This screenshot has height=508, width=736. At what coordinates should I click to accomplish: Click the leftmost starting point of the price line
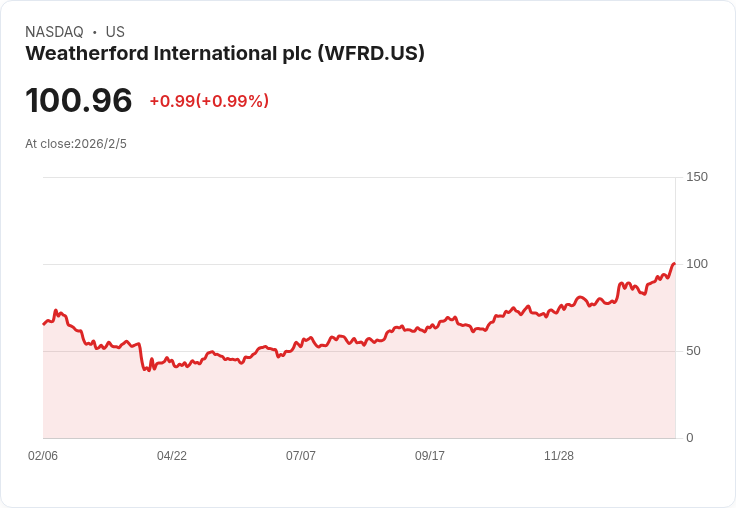coord(44,324)
